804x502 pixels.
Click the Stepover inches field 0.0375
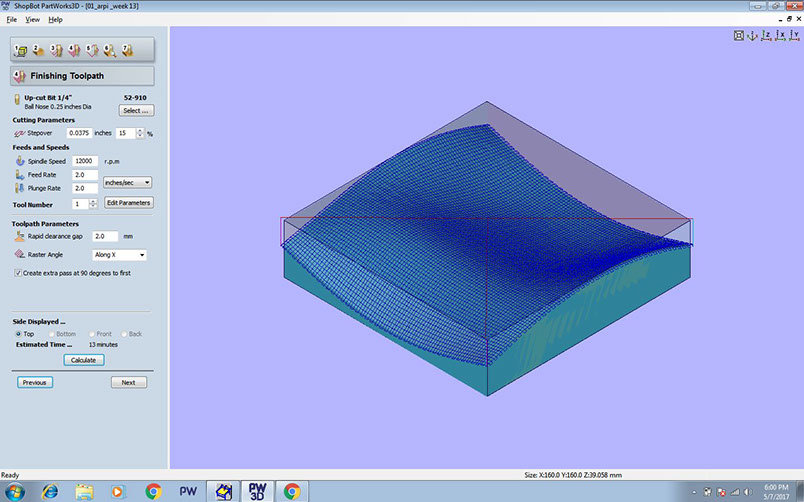(79, 133)
